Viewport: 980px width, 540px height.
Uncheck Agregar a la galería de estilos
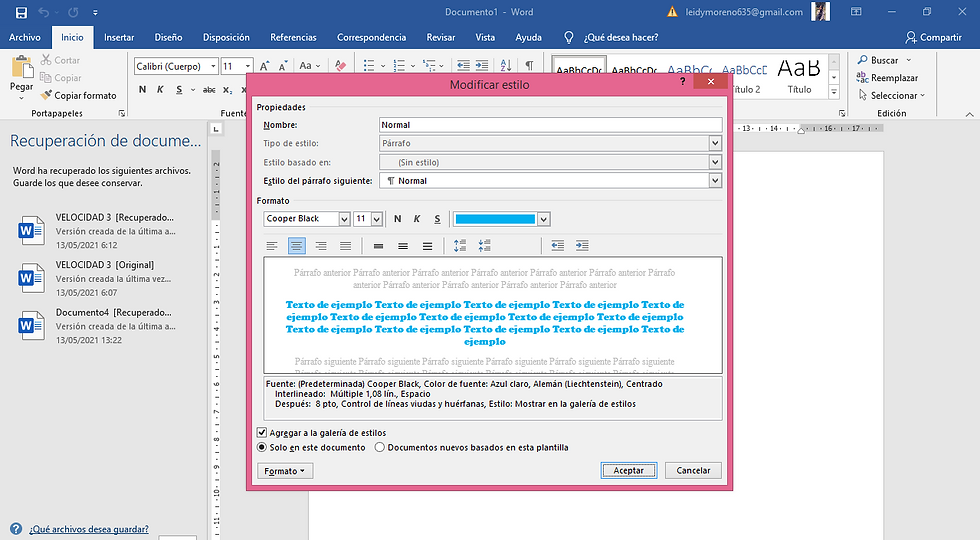point(262,432)
